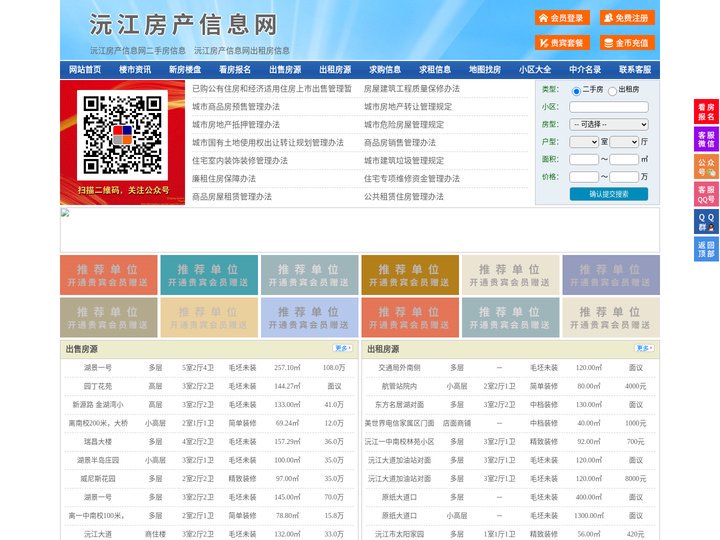The image size is (720, 540).
Task: Select the 二手房 radio button
Action: tap(576, 91)
